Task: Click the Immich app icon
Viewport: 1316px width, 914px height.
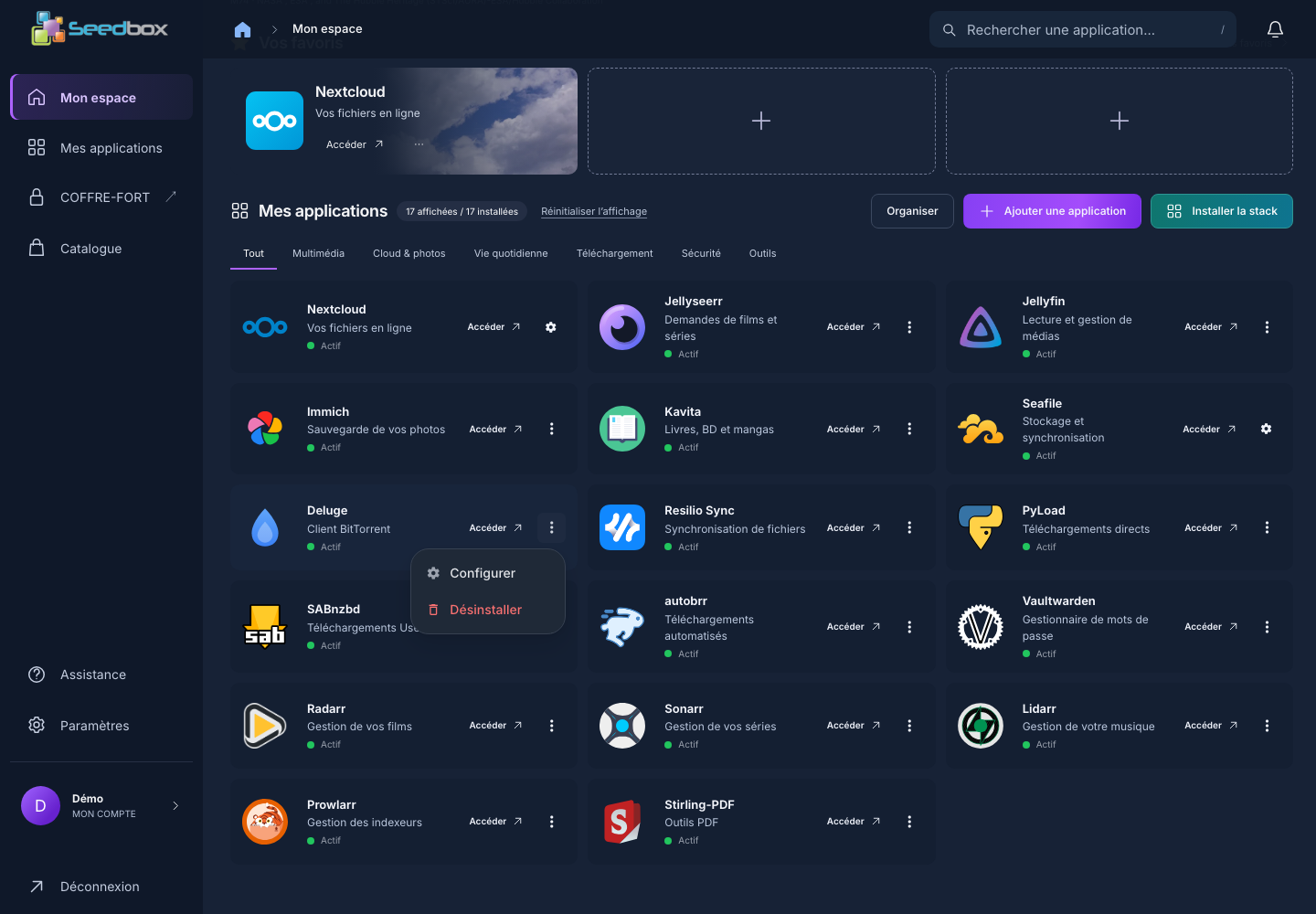Action: 265,429
